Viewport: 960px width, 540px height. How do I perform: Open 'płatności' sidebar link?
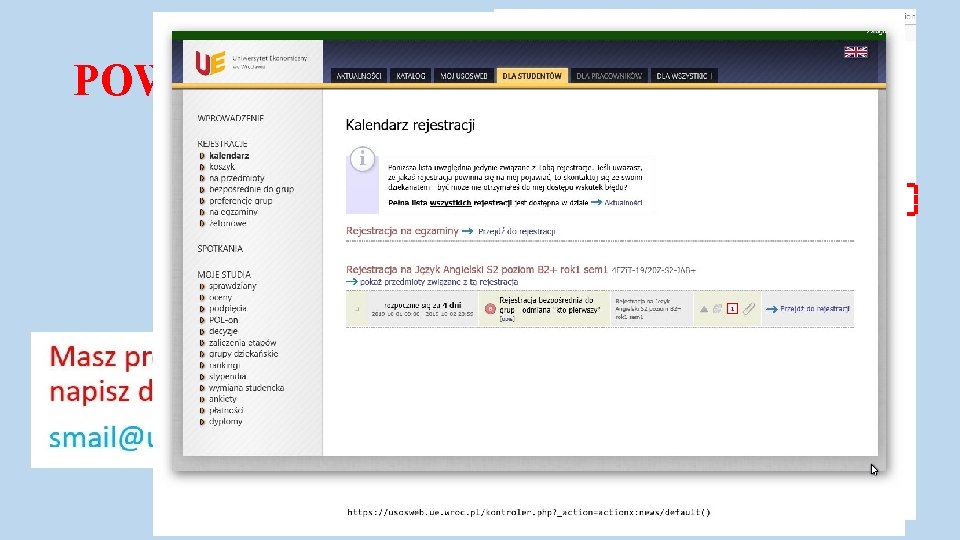coord(226,410)
